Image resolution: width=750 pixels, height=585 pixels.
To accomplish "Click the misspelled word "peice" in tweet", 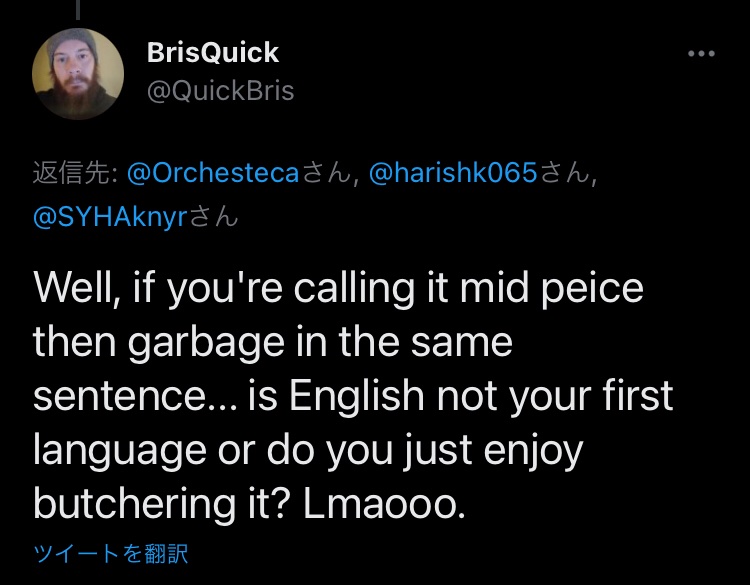I will coord(592,290).
